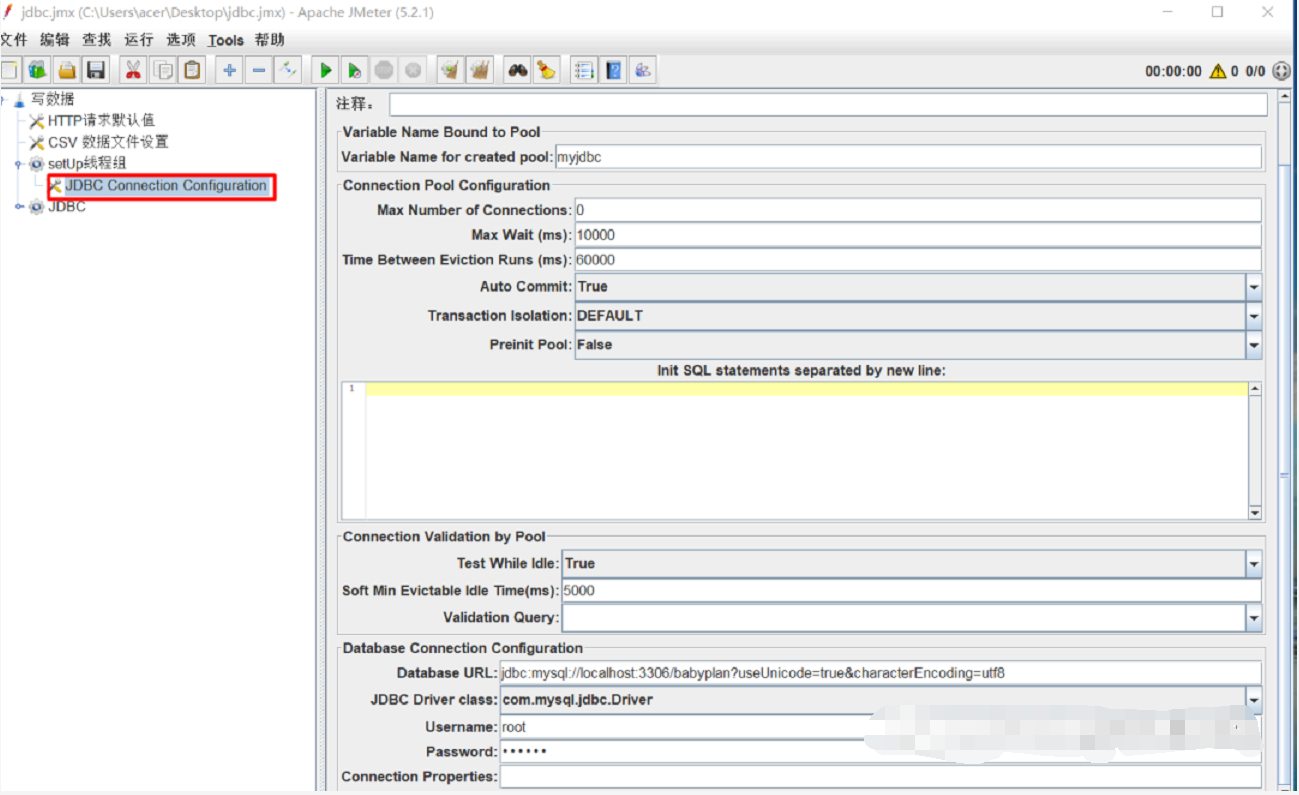
Task: Click the grey Shutdown icon
Action: [x=413, y=70]
